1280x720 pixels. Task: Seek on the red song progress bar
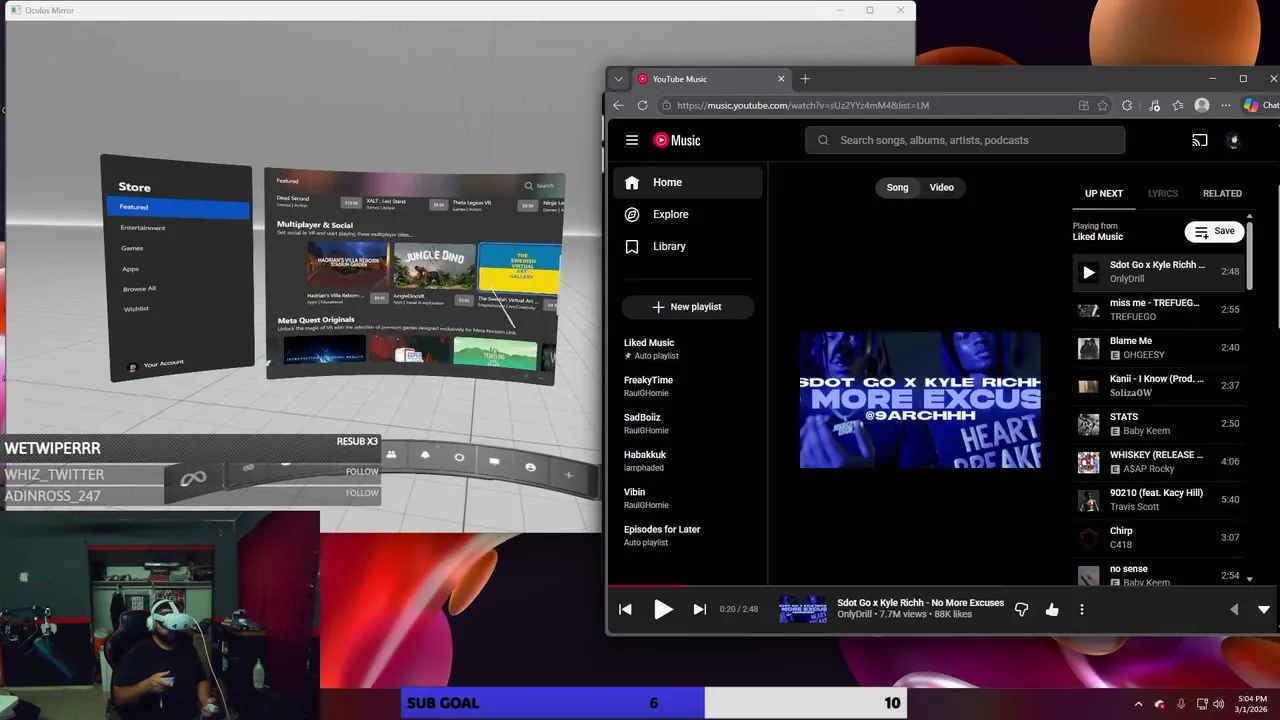[x=648, y=586]
